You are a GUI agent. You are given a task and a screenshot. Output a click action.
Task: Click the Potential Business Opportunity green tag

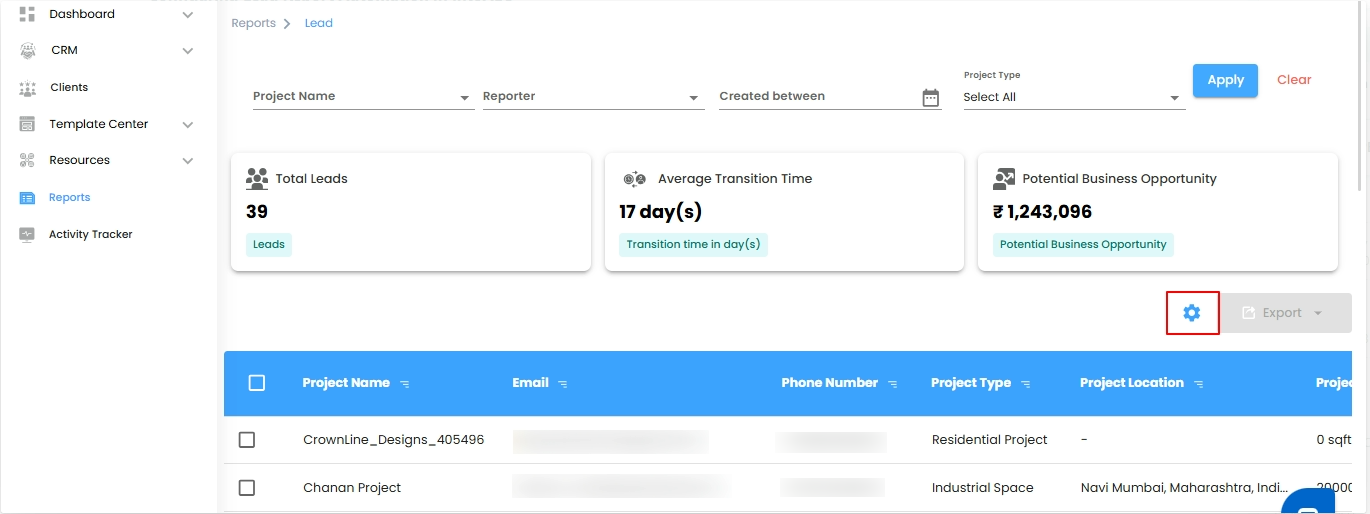[1083, 244]
